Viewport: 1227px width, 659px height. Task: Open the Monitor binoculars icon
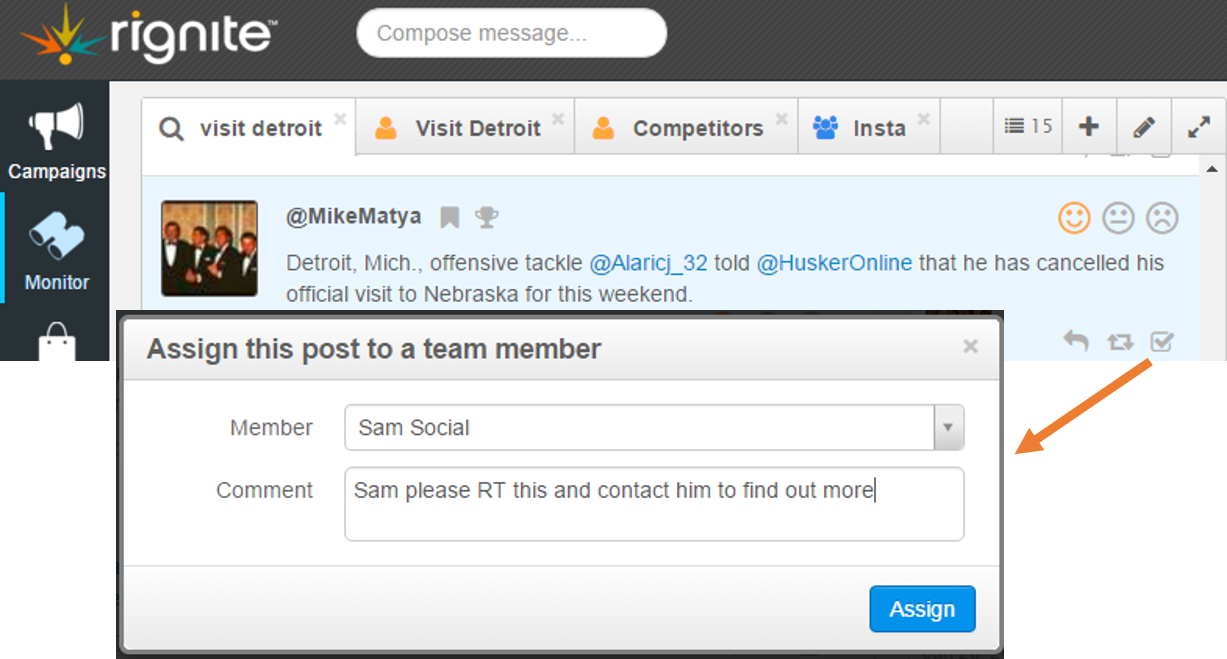[56, 236]
